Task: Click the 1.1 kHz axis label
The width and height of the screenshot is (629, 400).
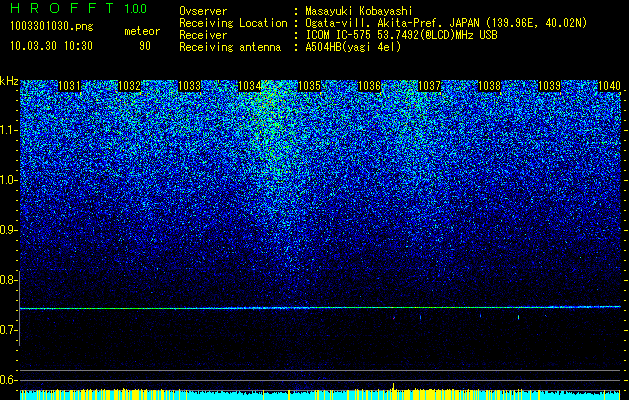Action: tap(7, 130)
